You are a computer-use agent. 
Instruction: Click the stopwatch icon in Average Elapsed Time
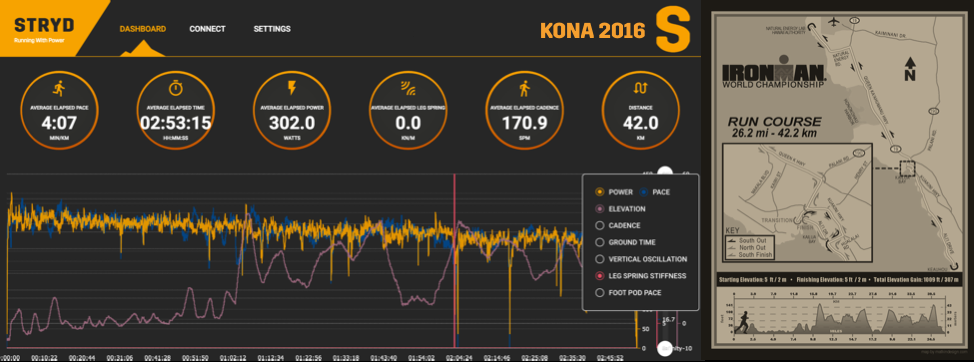coord(175,88)
